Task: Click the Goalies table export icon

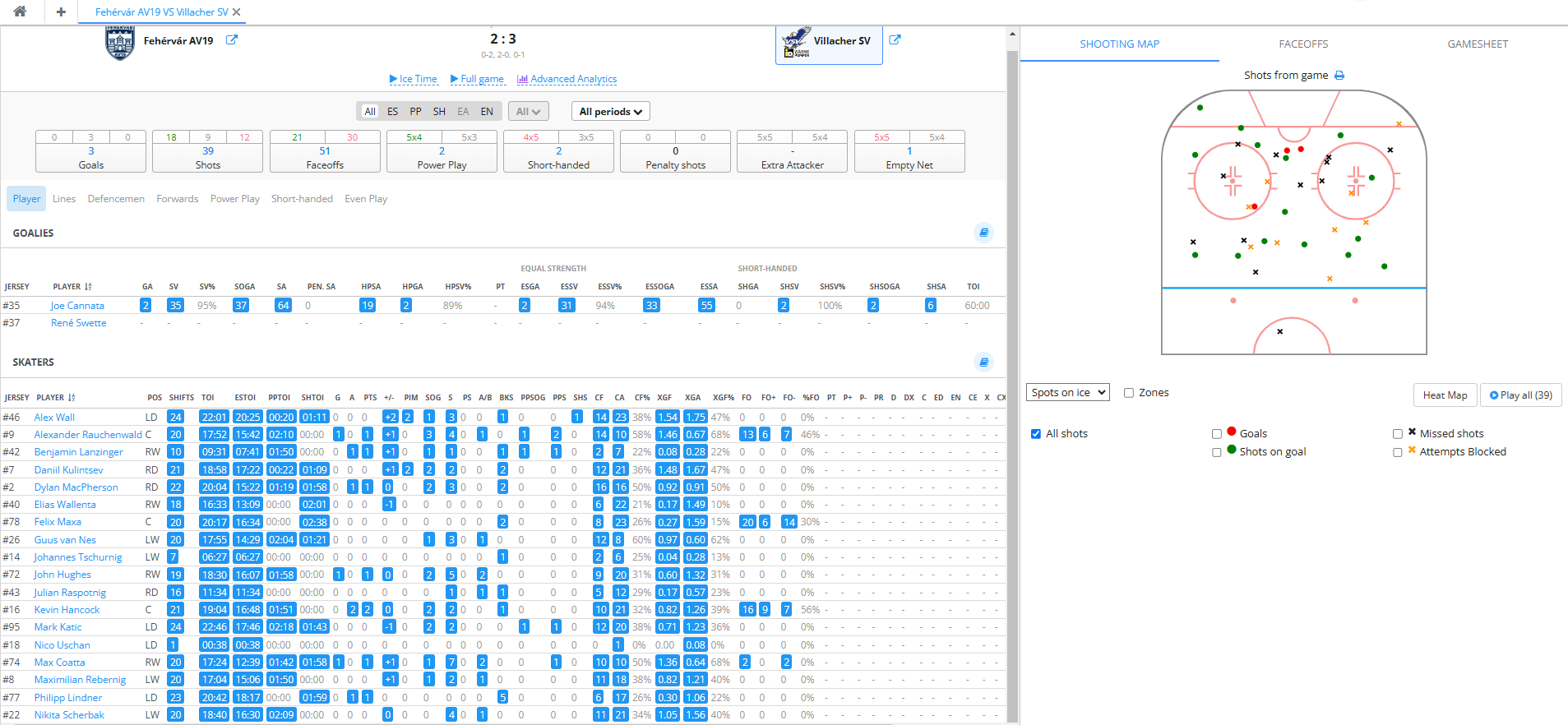Action: pyautogui.click(x=983, y=233)
